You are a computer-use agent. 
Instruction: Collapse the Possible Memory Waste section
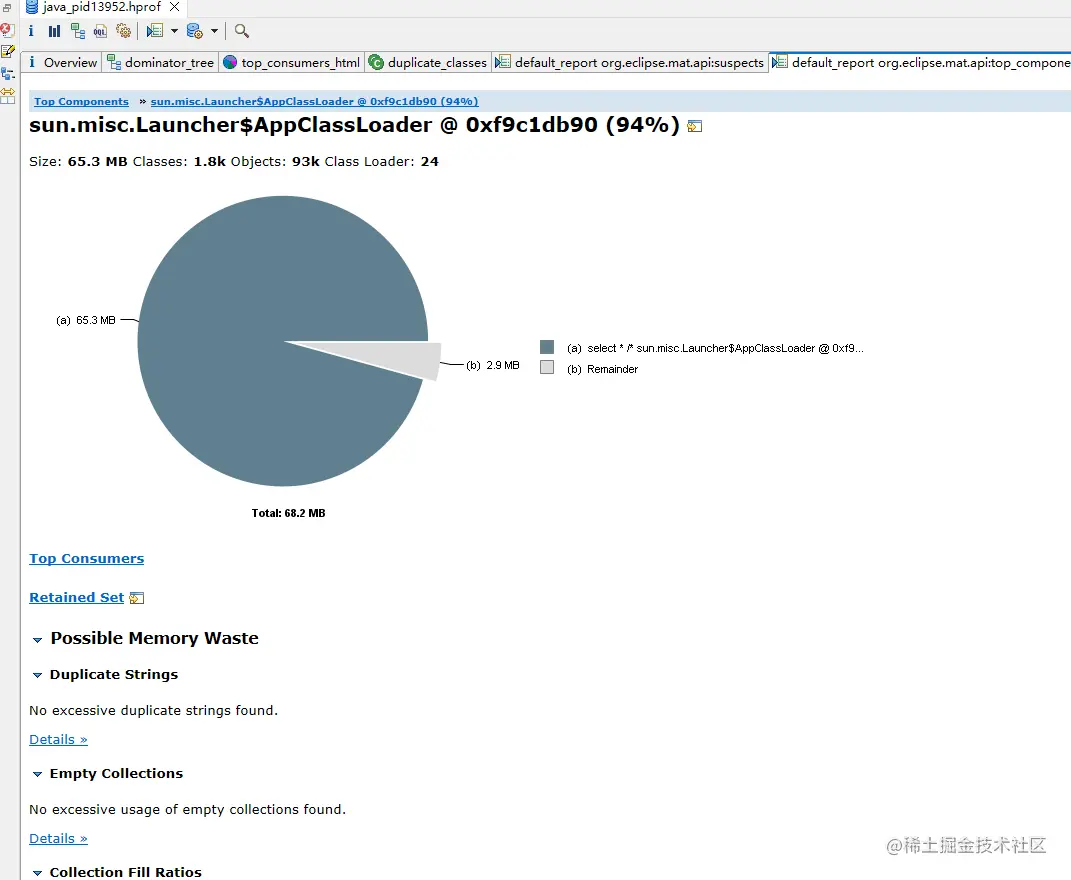pyautogui.click(x=37, y=640)
